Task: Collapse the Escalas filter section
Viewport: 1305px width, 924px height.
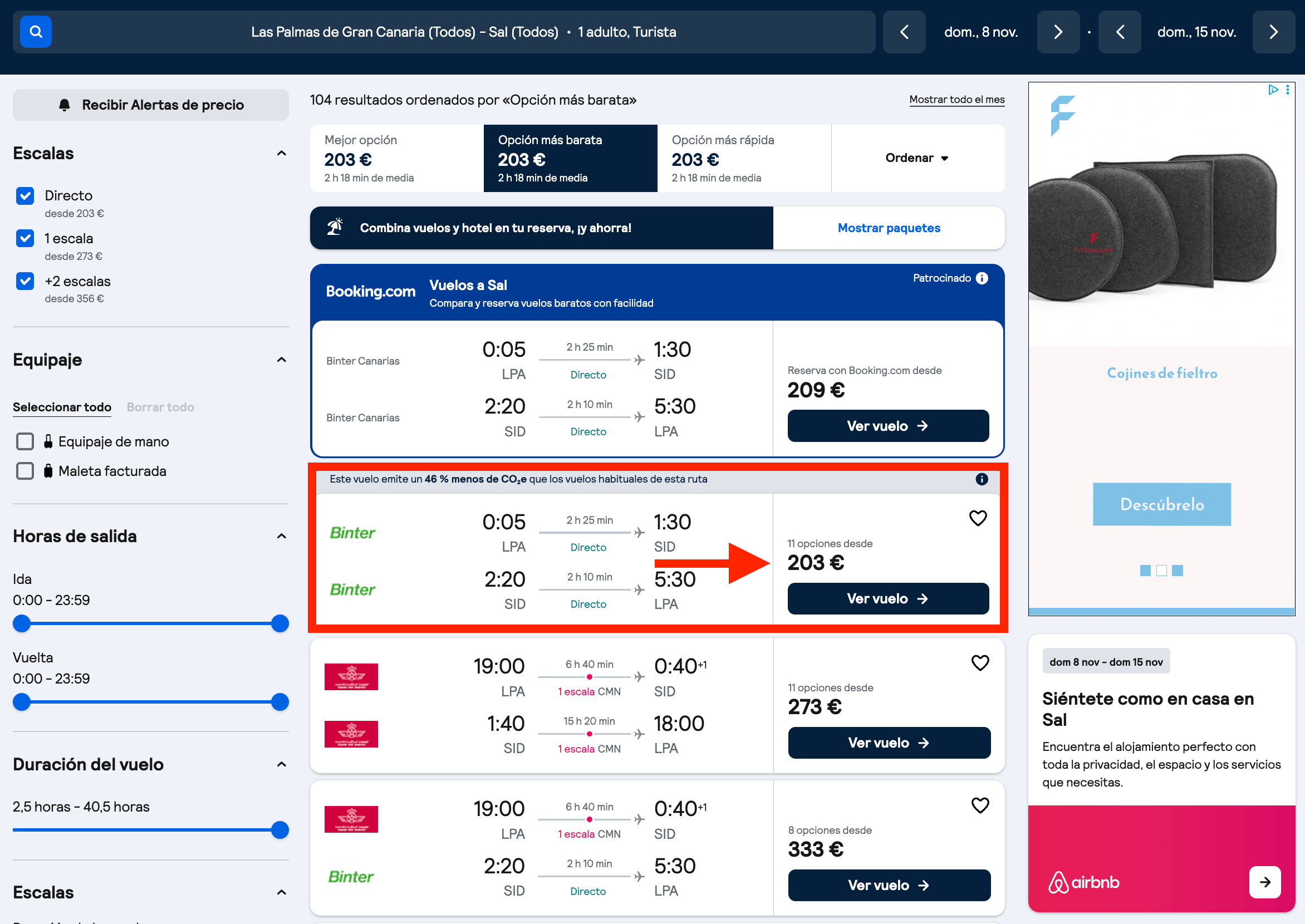Action: click(281, 153)
